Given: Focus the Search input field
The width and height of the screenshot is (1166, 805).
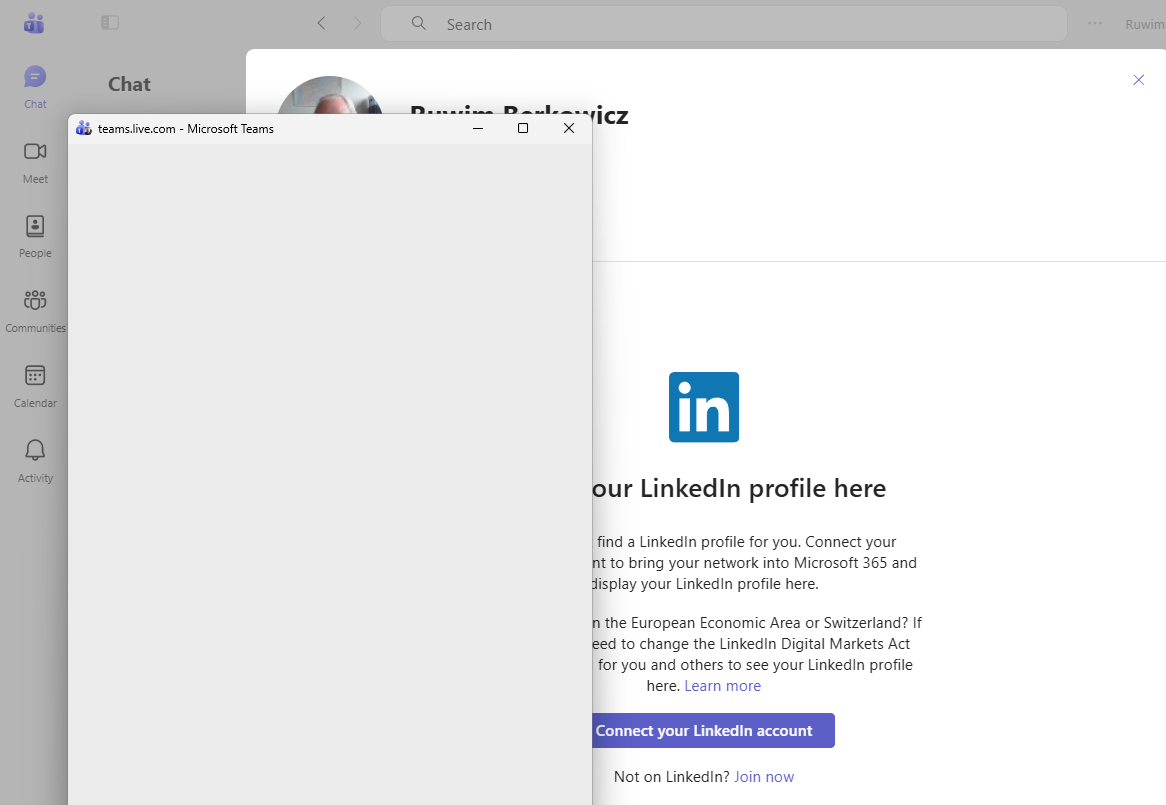Looking at the screenshot, I should pos(724,24).
